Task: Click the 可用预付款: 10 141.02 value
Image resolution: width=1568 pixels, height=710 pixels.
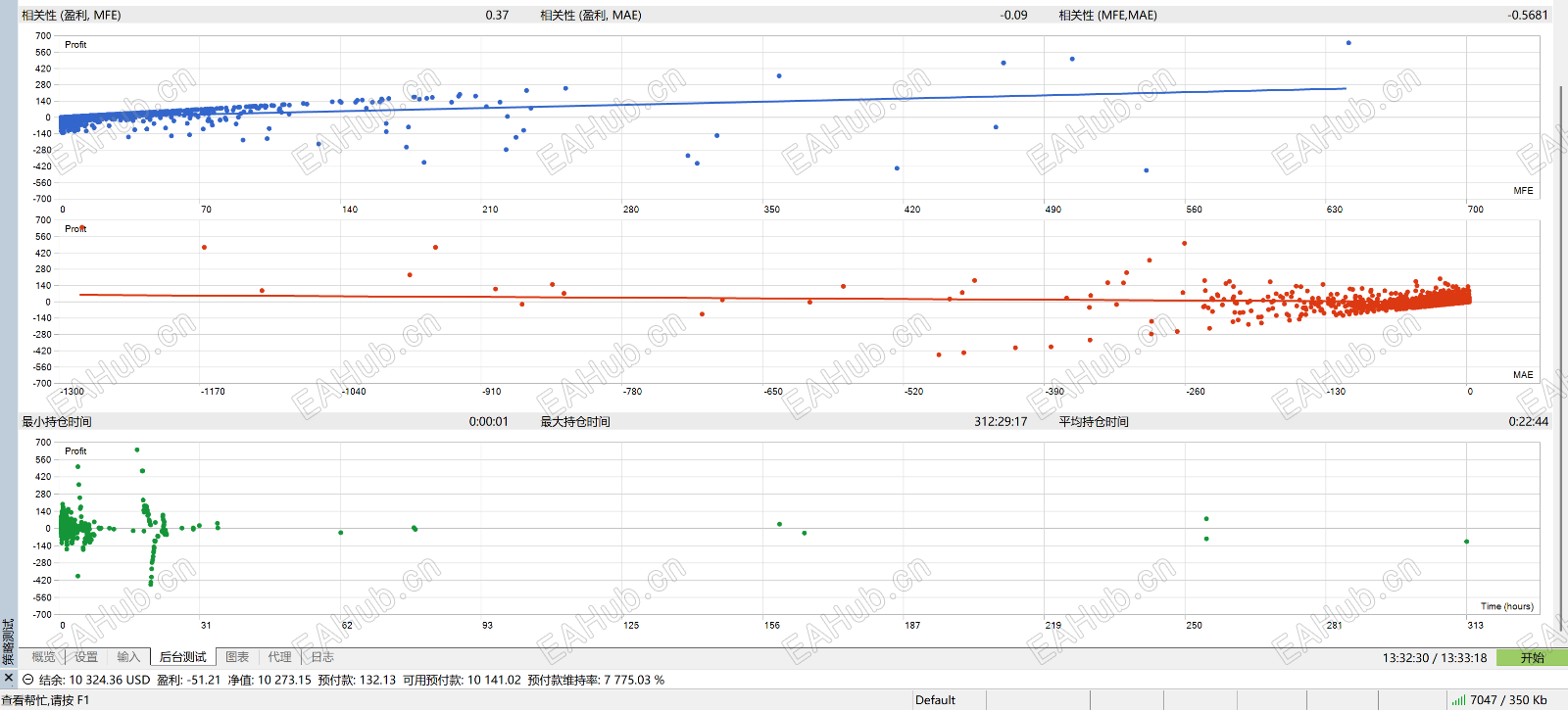Action: pos(462,680)
